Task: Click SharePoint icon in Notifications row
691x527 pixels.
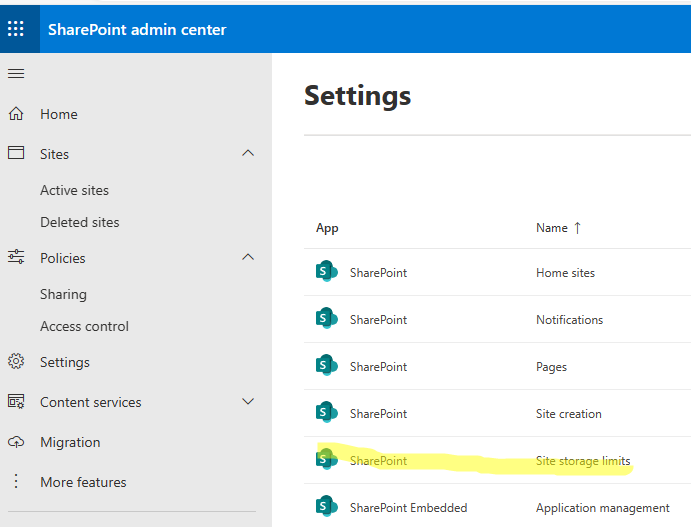Action: coord(327,318)
